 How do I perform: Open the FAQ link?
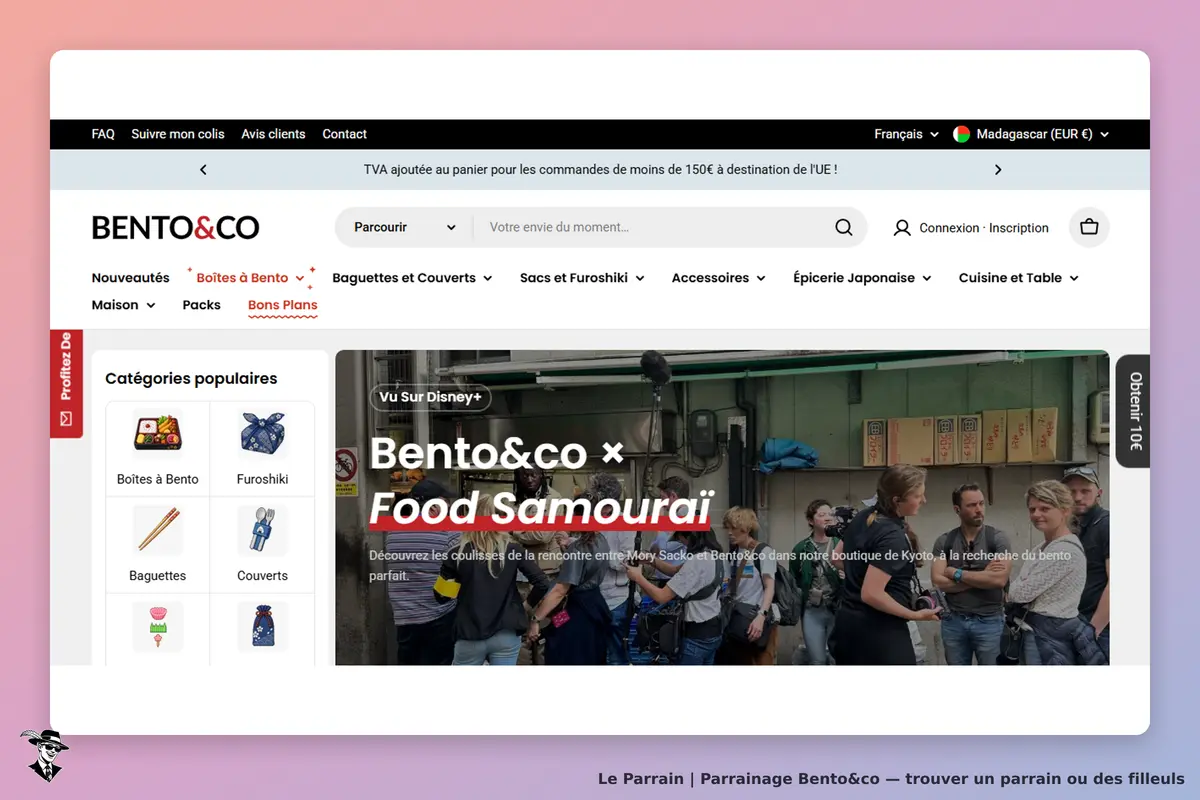pos(103,134)
